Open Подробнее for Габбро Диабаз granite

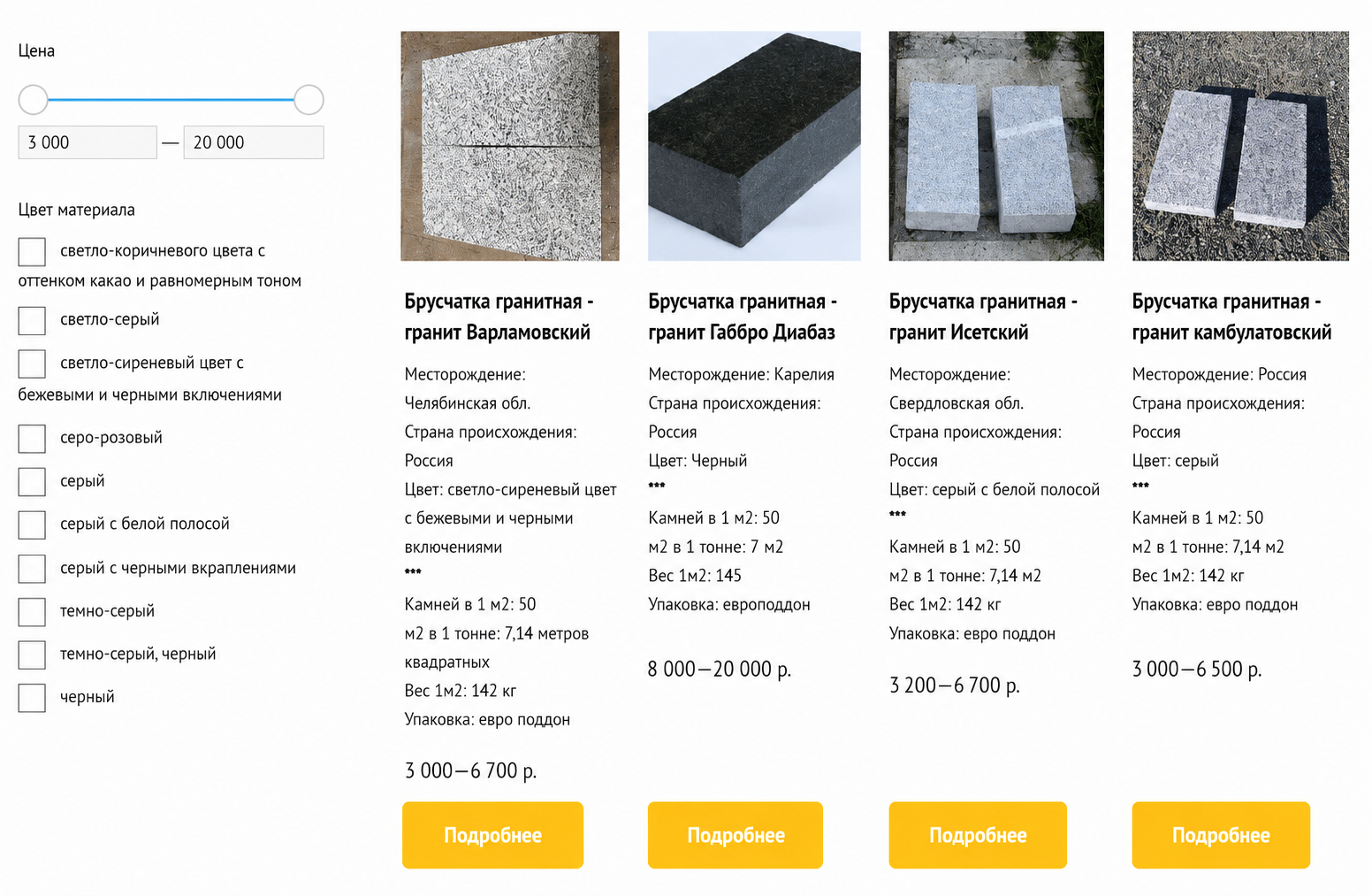[736, 835]
